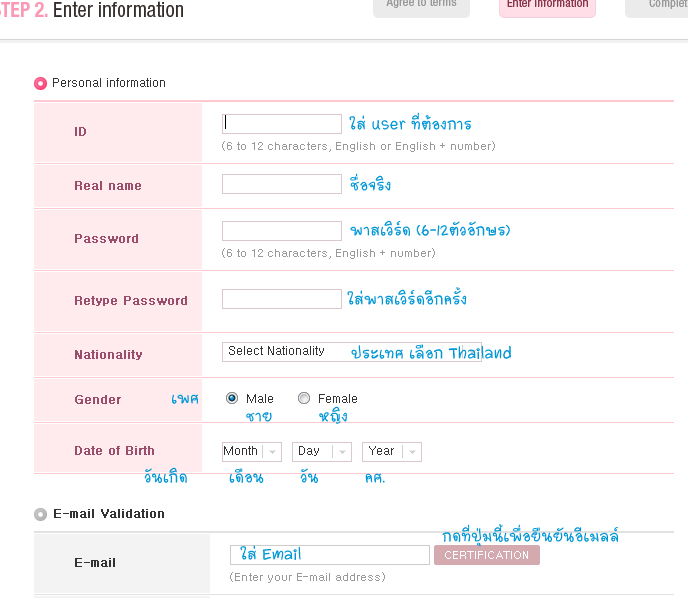Click the Password input field

(281, 231)
